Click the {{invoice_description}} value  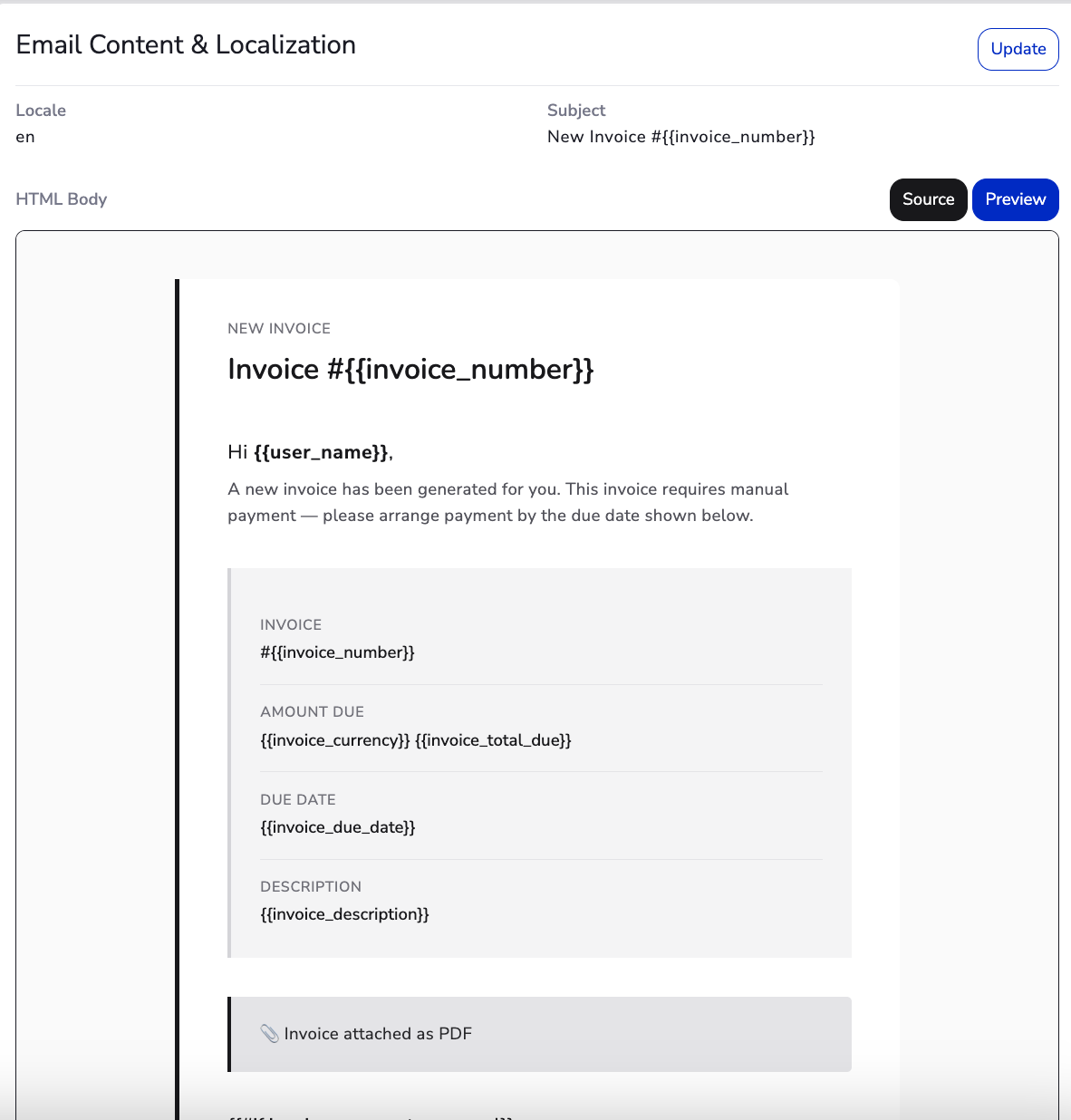[344, 914]
